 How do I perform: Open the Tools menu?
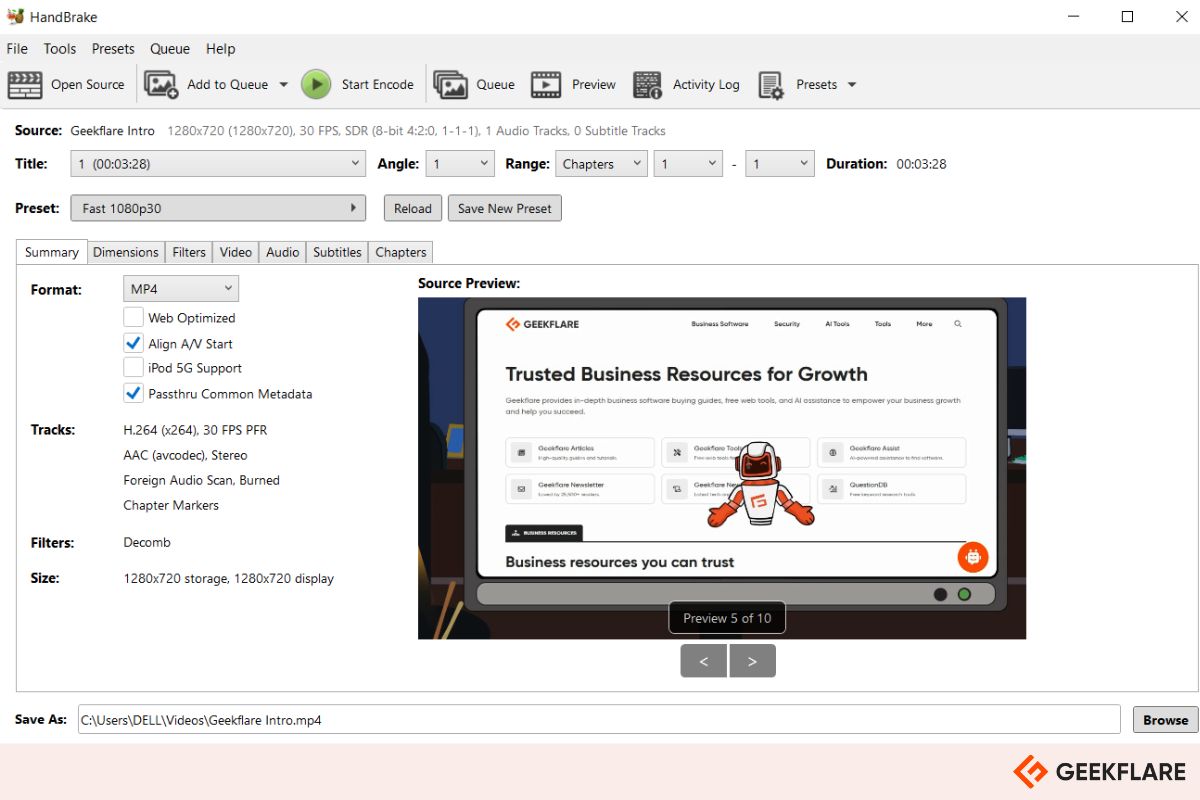point(60,48)
